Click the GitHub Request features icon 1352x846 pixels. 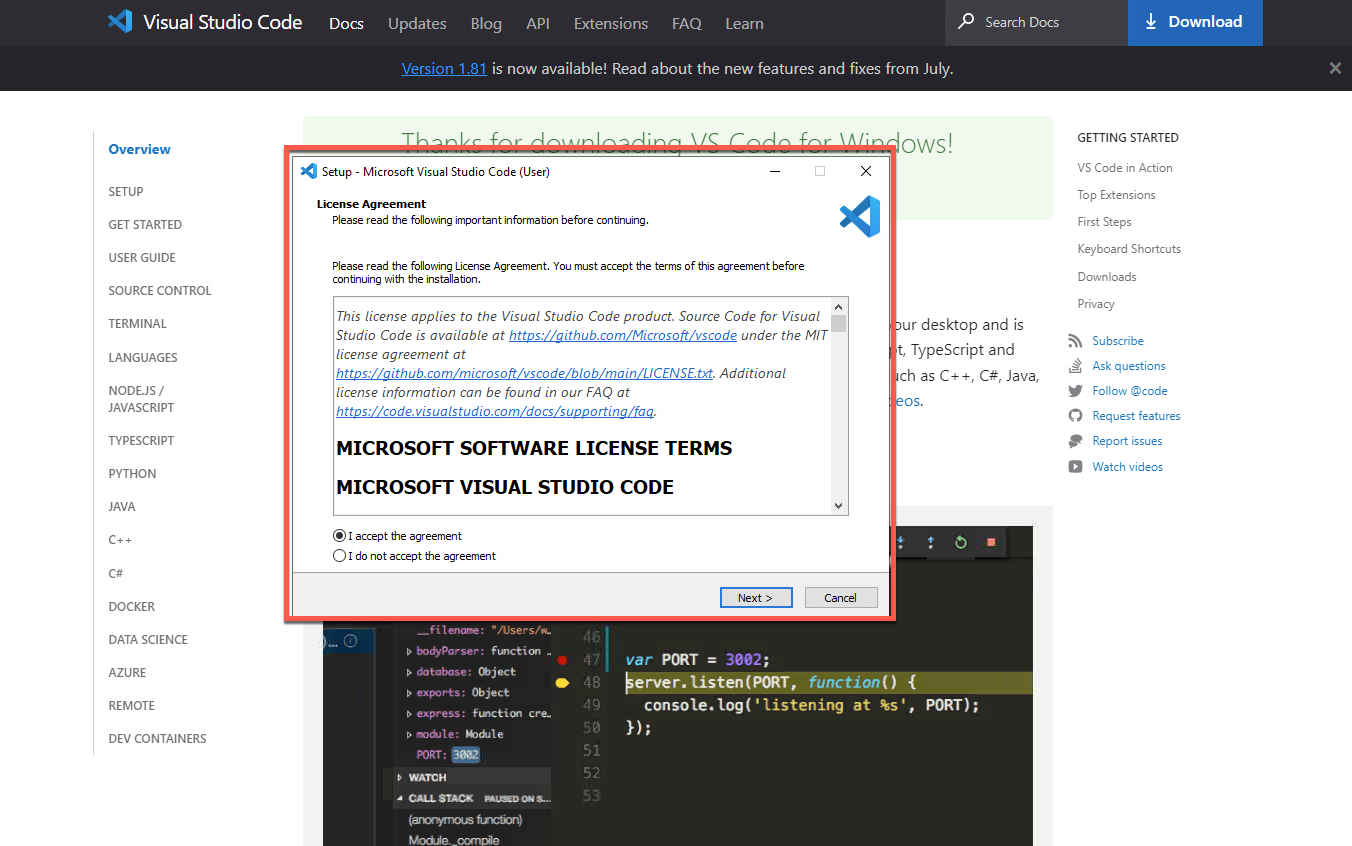[x=1075, y=416]
